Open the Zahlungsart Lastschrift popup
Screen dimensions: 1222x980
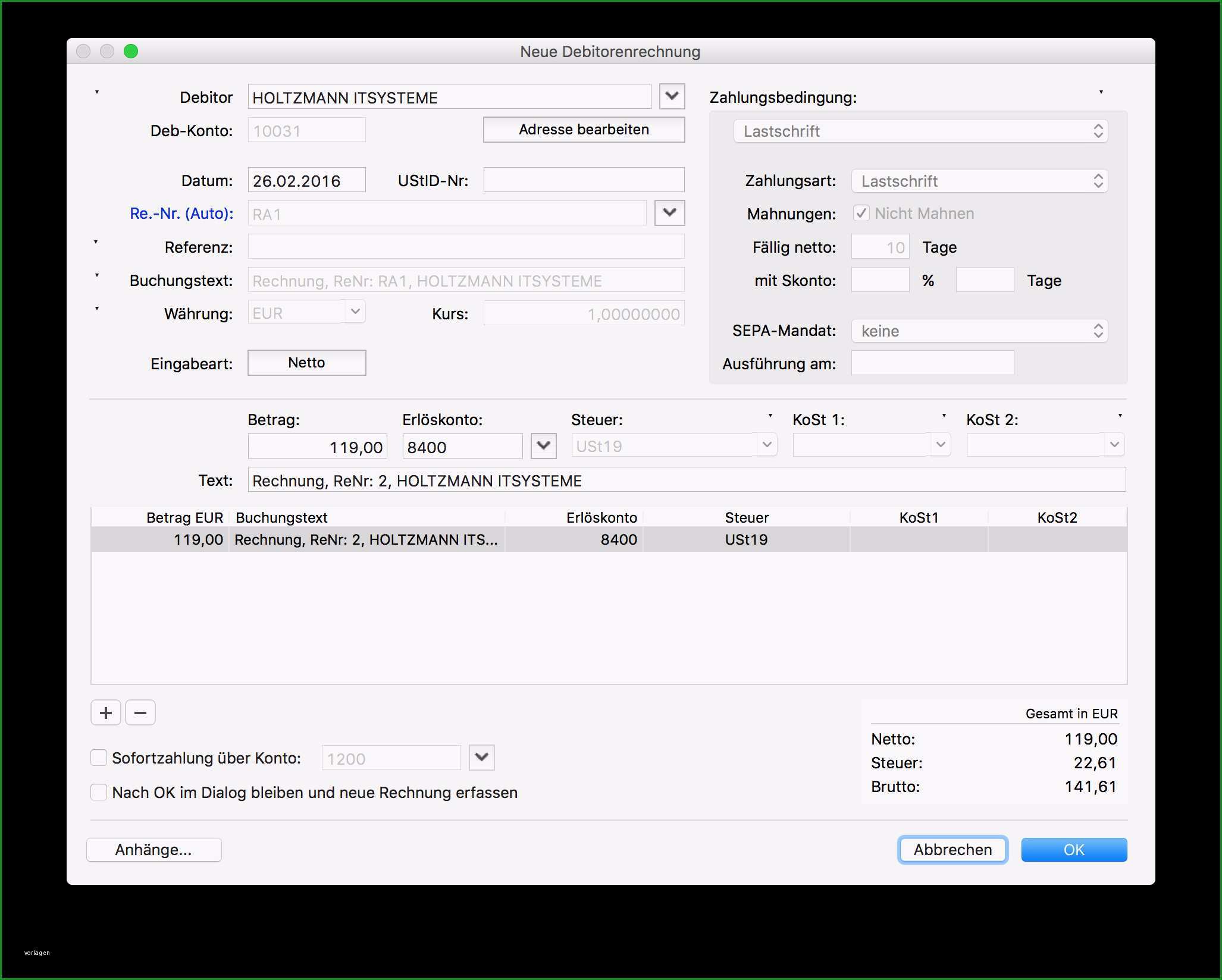(x=979, y=181)
